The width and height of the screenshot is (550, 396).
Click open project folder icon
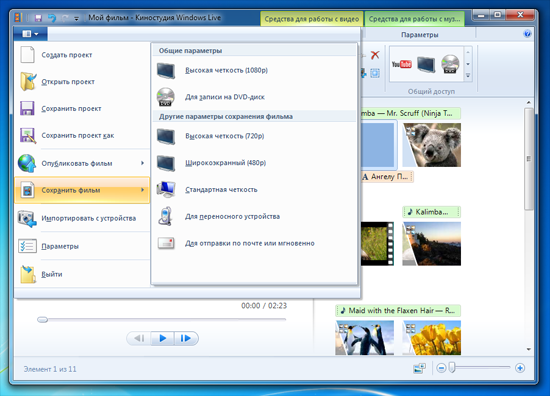tap(28, 81)
